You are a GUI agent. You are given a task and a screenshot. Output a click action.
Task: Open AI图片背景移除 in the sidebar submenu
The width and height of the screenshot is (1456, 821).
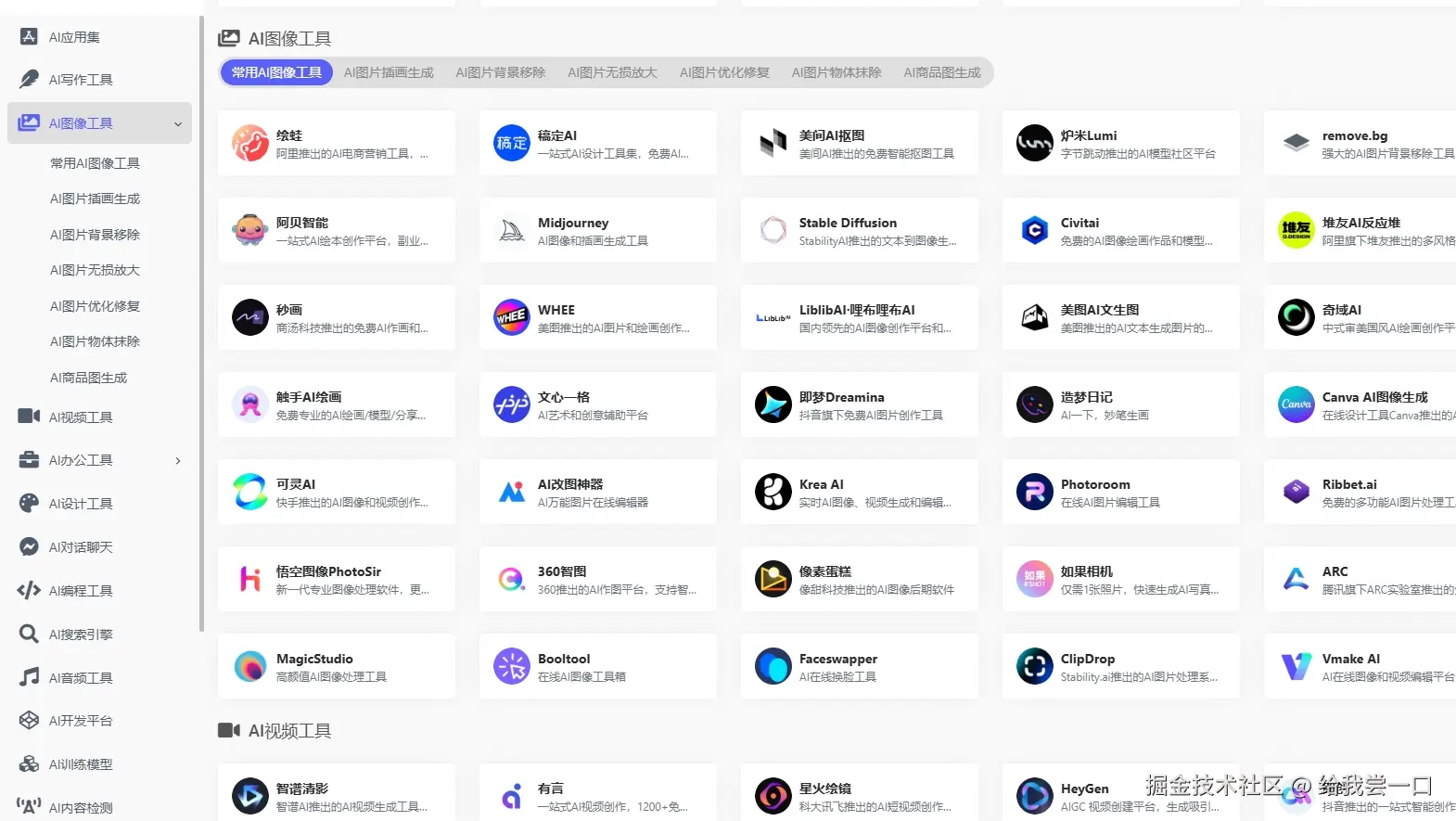click(96, 235)
